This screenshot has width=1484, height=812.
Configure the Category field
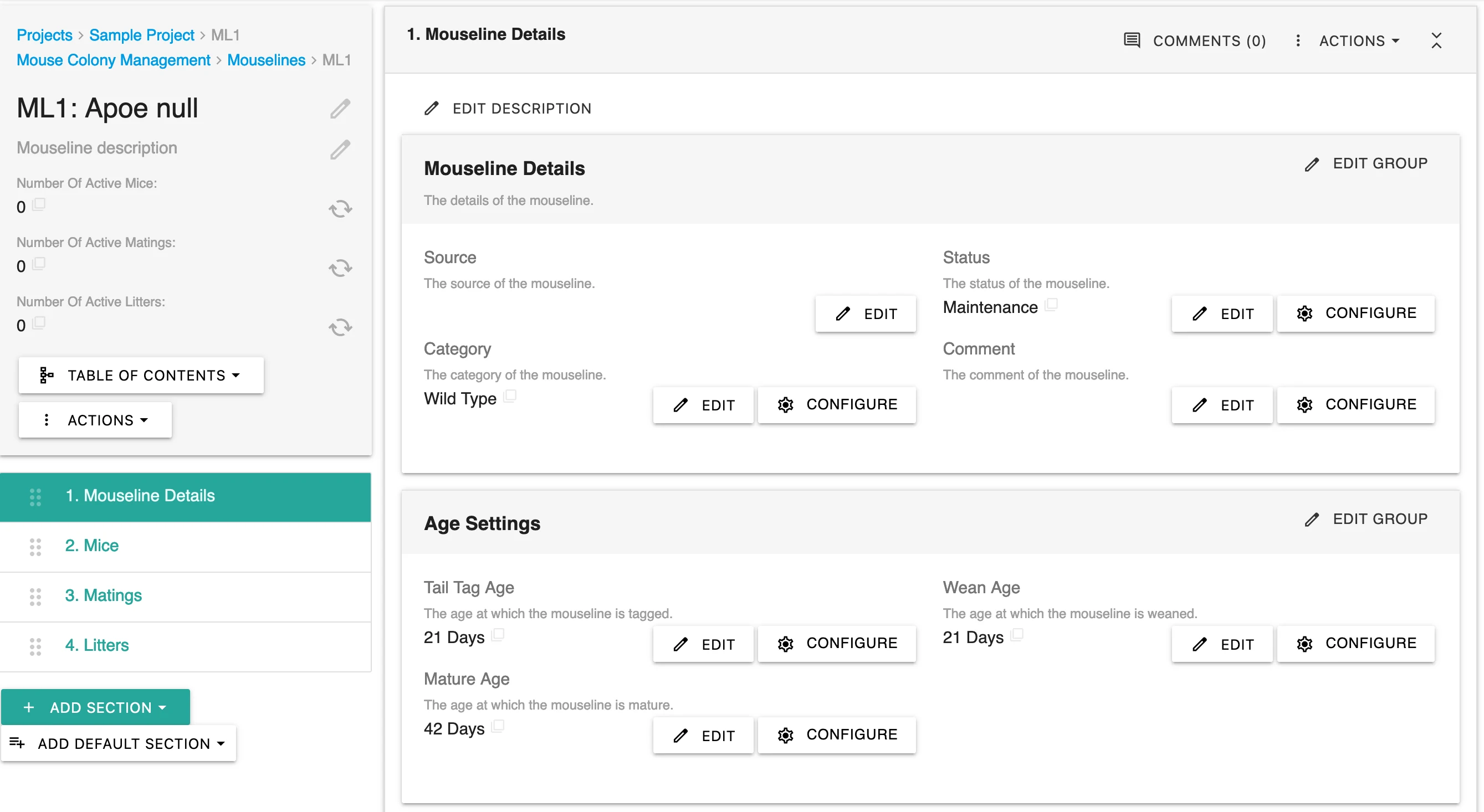836,405
